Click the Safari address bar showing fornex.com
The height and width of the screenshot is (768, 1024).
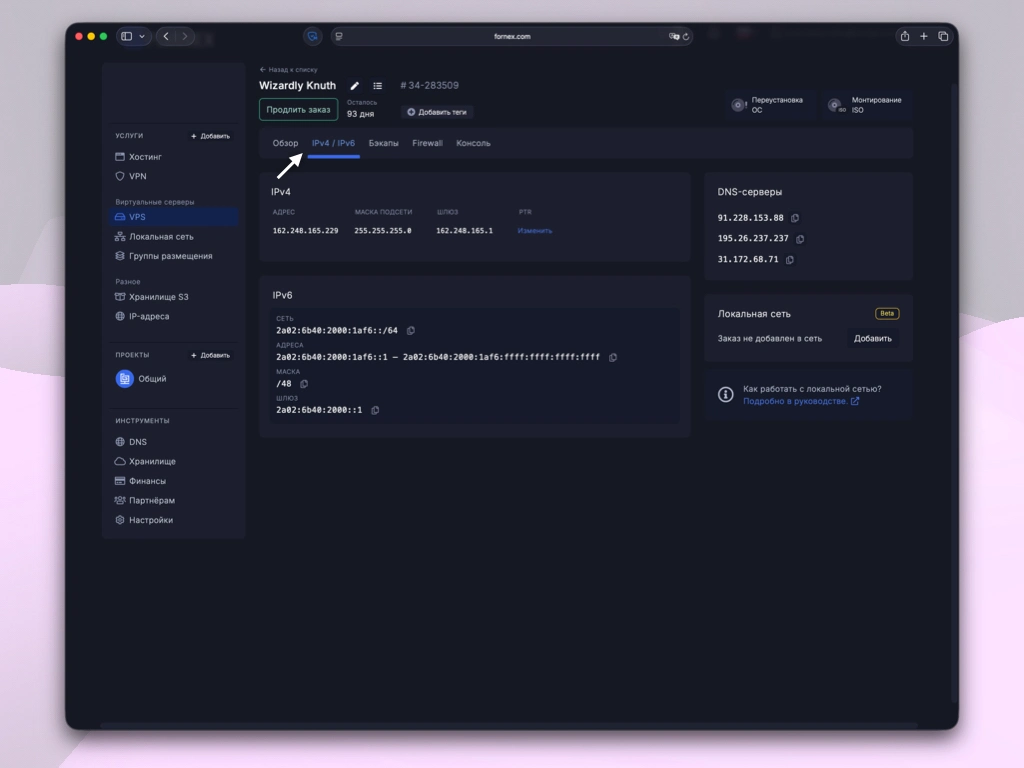[x=511, y=36]
